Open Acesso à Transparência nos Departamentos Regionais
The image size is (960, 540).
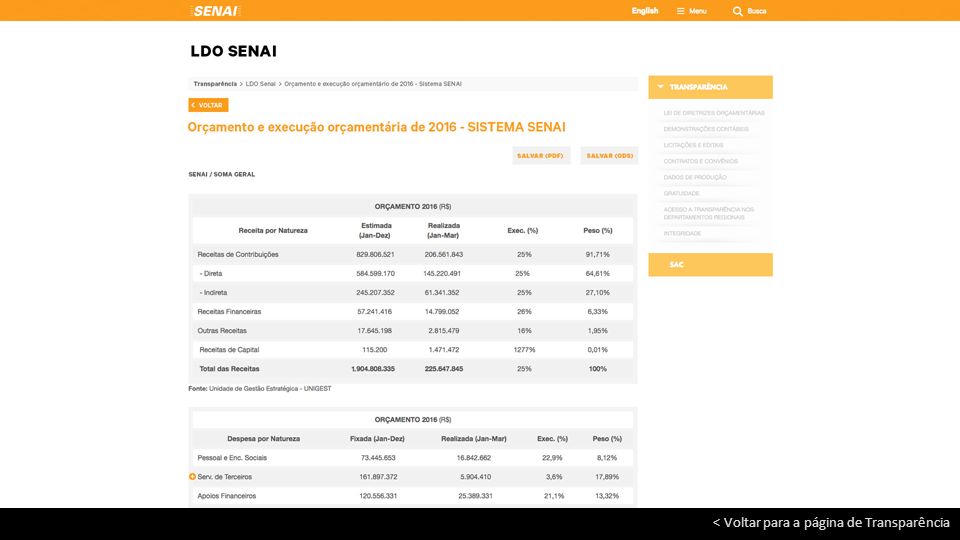coord(708,213)
